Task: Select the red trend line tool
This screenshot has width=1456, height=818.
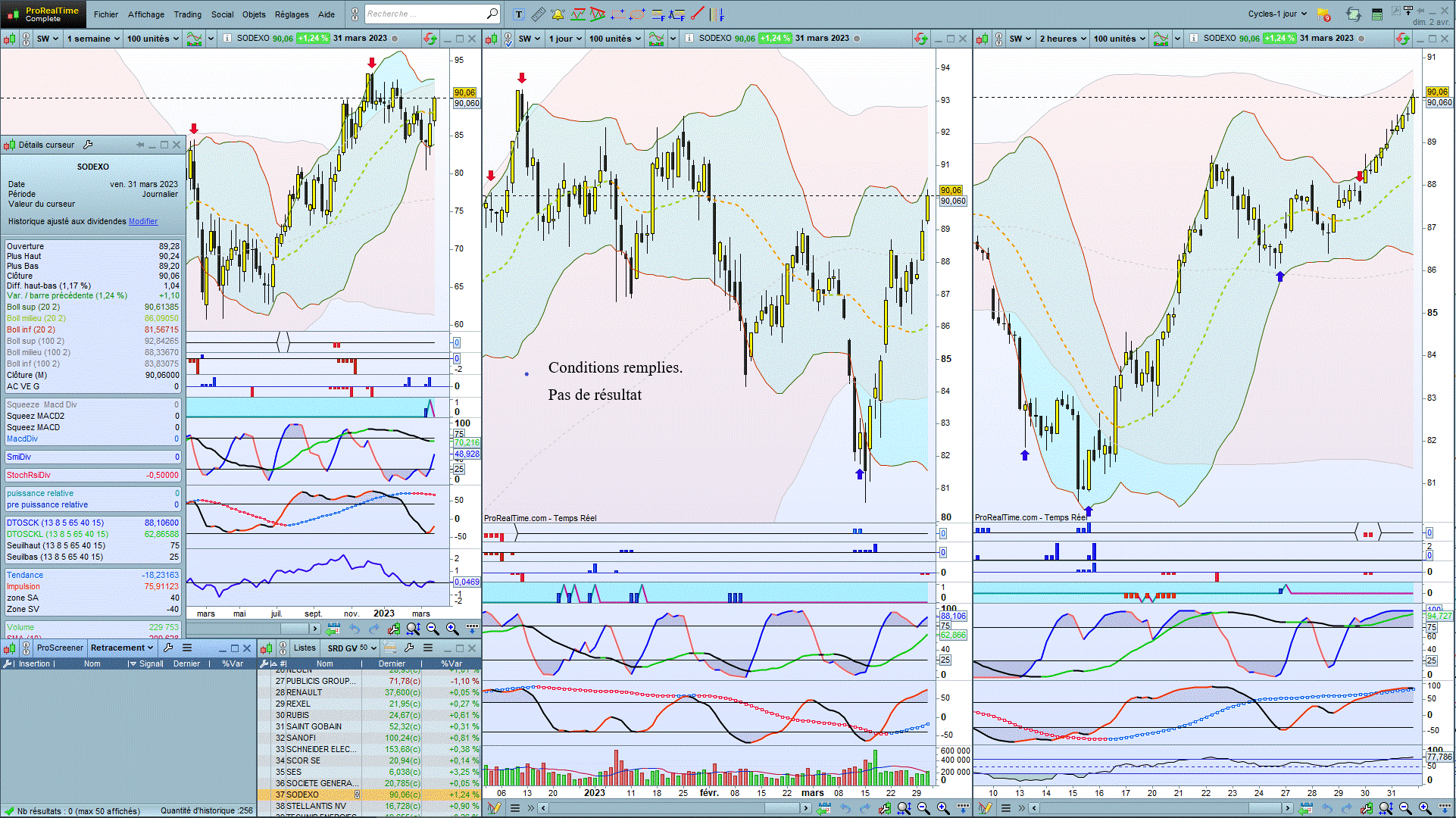Action: pos(698,14)
